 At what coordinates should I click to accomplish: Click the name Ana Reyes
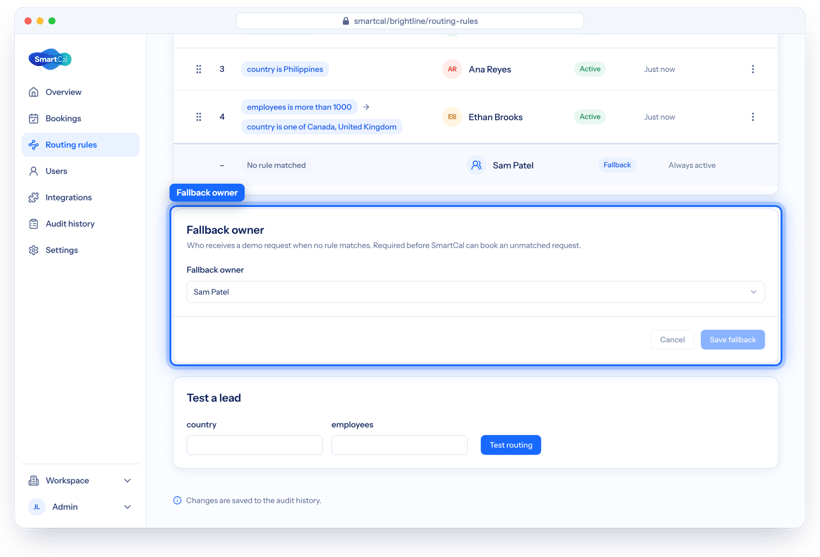point(490,69)
